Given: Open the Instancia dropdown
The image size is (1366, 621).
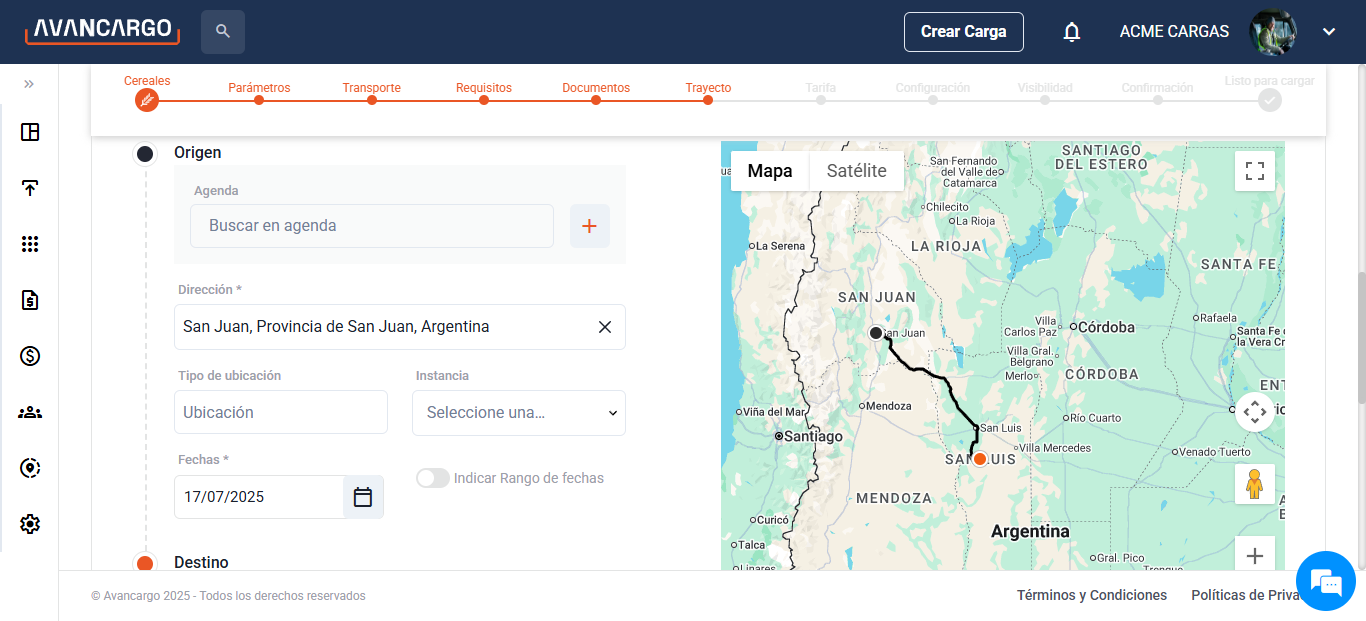Looking at the screenshot, I should (519, 413).
